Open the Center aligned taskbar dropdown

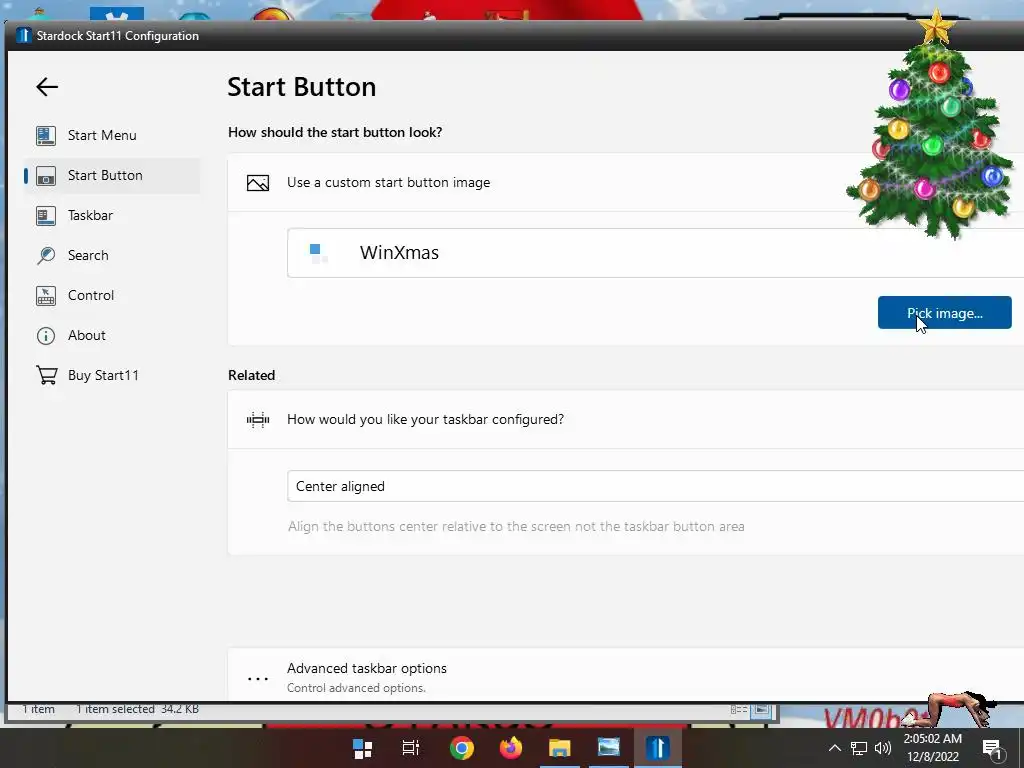[x=656, y=486]
